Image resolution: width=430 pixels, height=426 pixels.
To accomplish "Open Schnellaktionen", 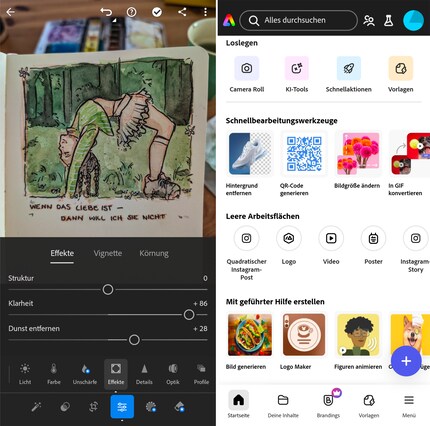I will coord(349,74).
